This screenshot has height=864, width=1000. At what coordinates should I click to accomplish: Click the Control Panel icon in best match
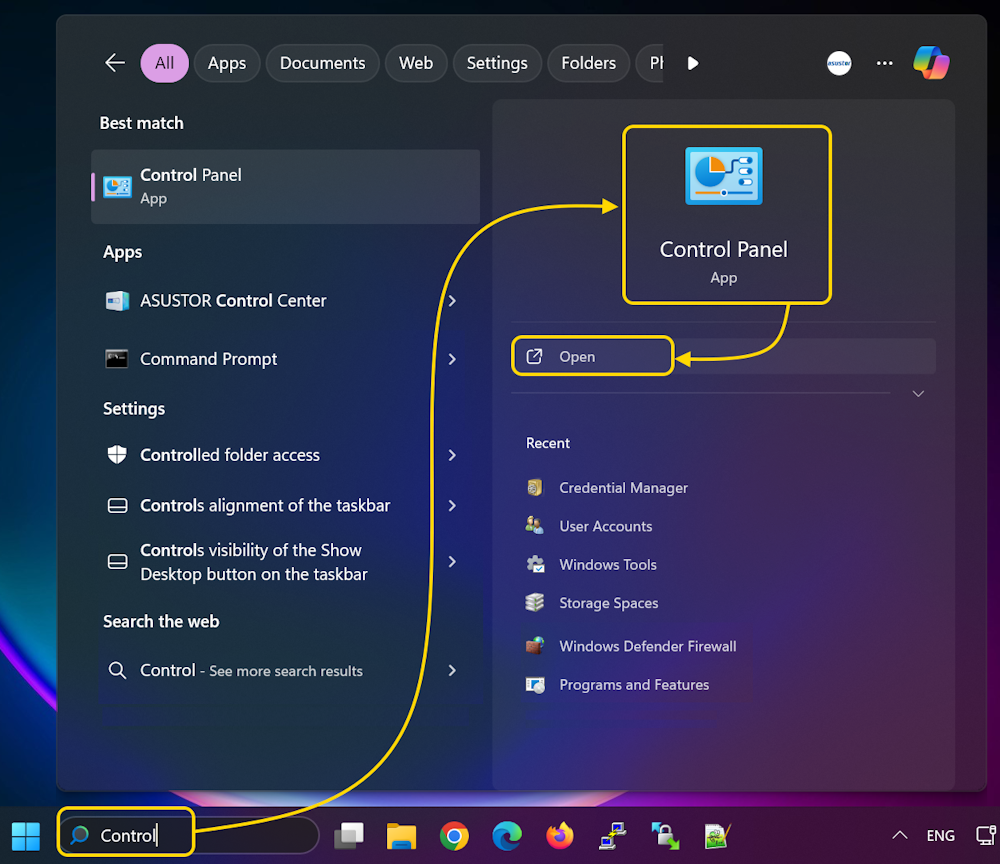pyautogui.click(x=117, y=187)
